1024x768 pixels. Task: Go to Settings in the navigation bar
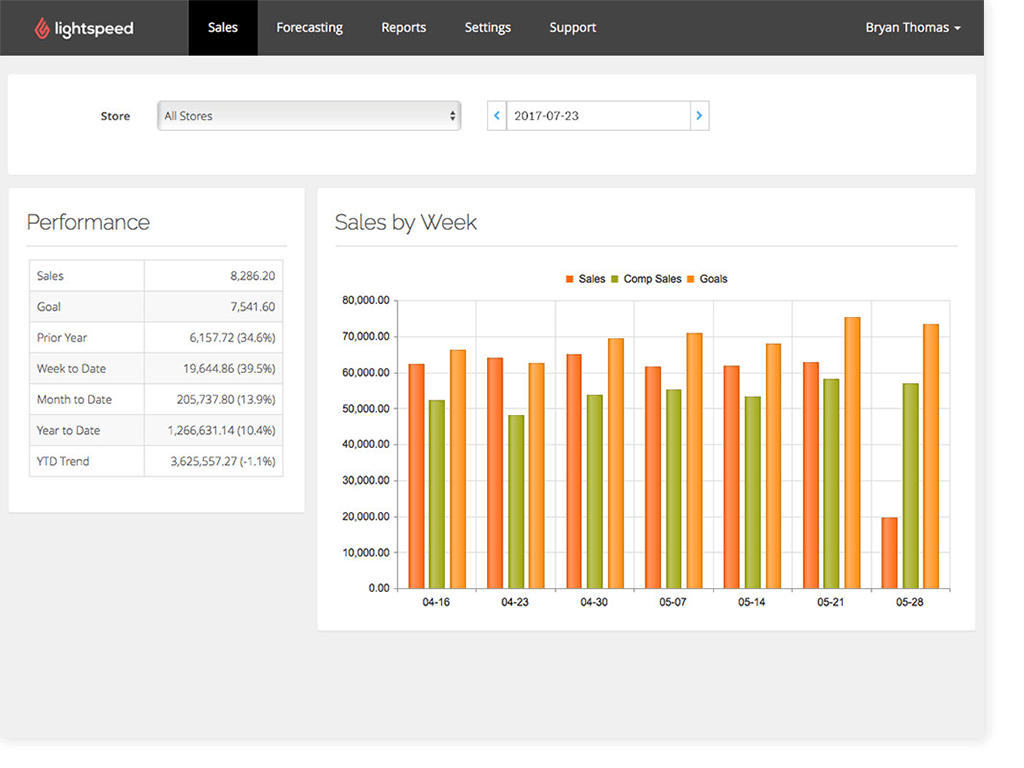coord(488,27)
